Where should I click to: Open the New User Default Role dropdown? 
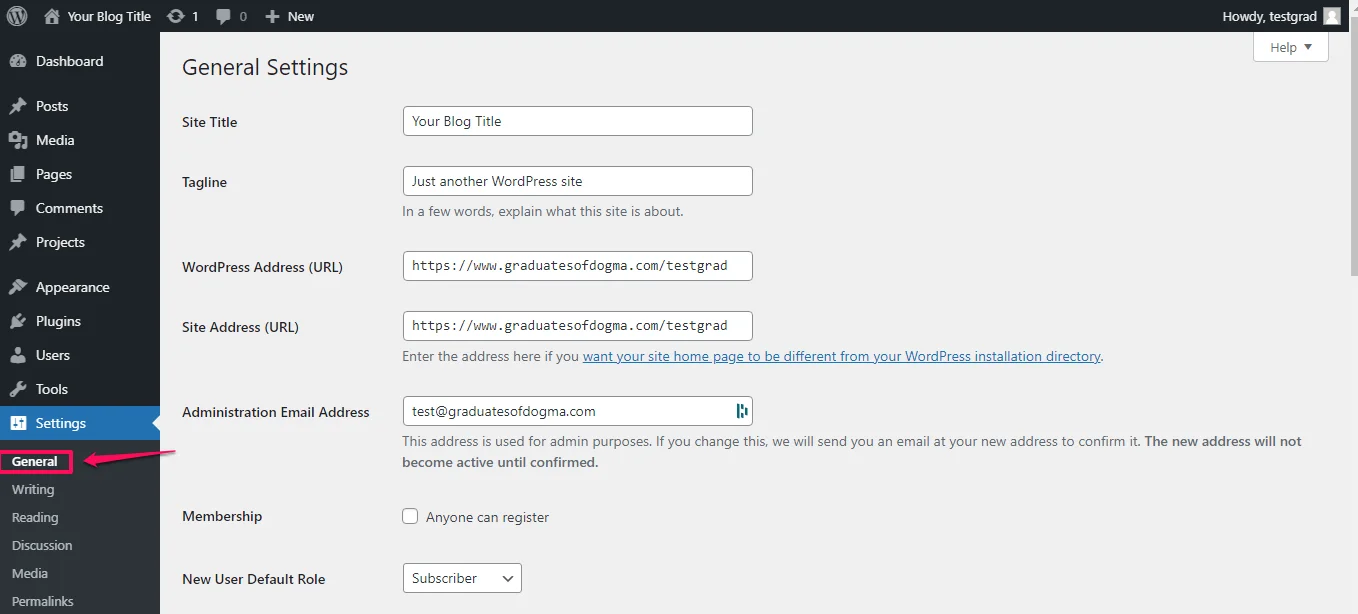pyautogui.click(x=461, y=578)
